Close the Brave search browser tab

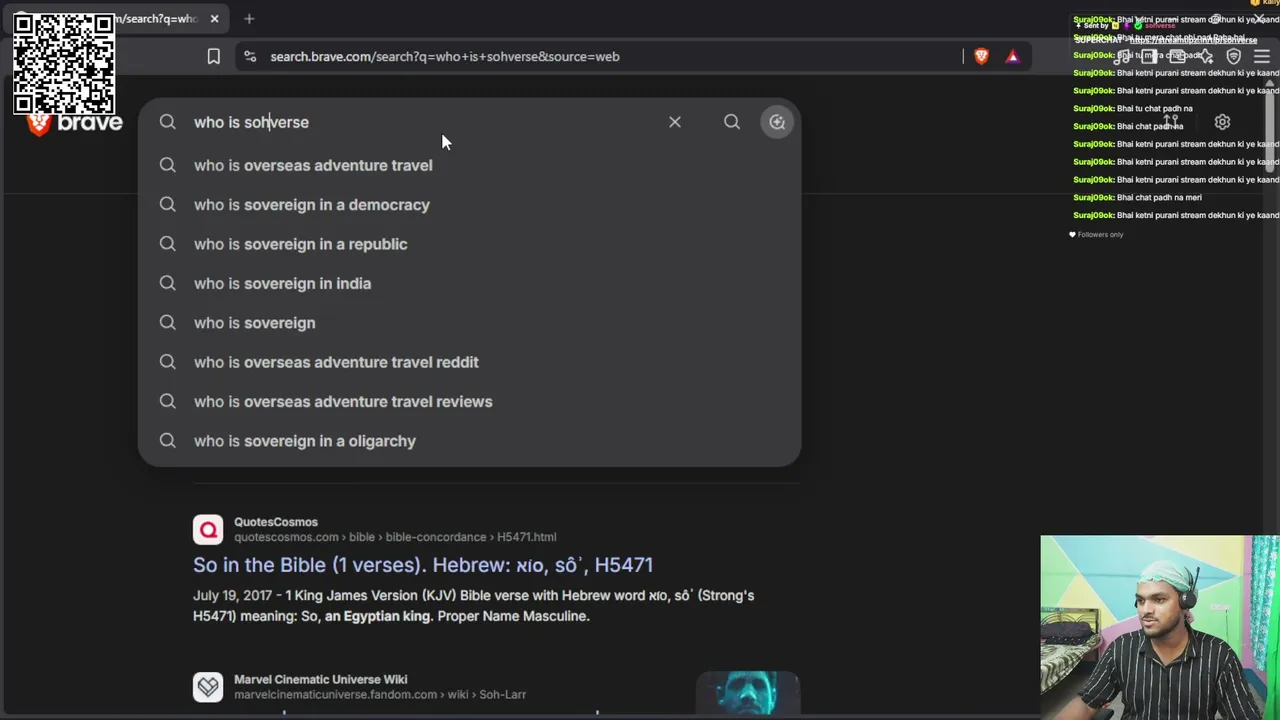coord(214,19)
